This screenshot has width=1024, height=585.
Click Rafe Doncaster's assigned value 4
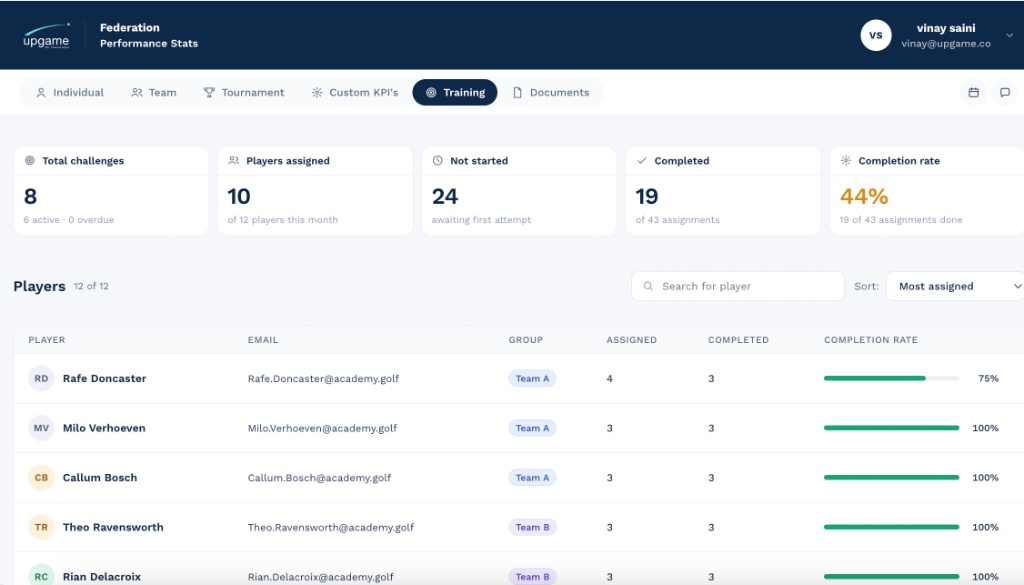pos(609,379)
